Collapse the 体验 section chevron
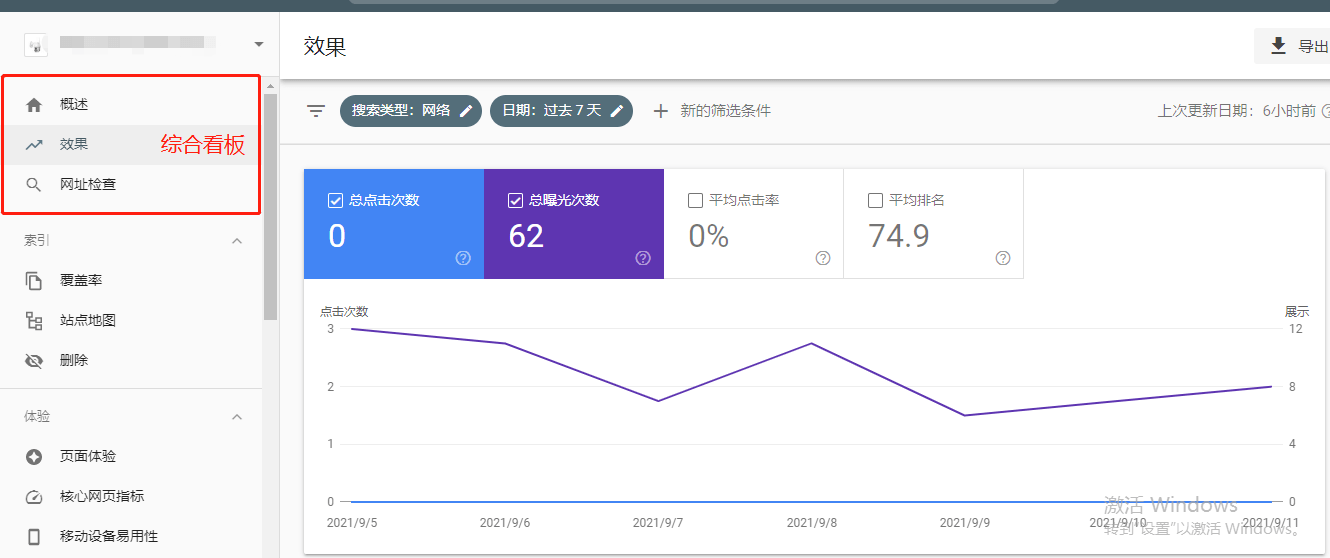 pos(237,417)
